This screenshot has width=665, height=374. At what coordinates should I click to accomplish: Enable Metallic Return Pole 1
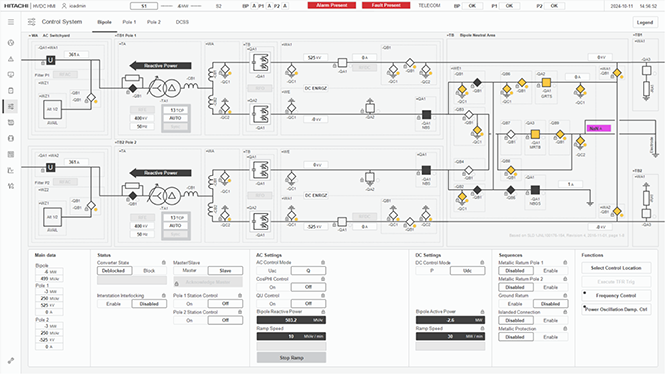[550, 271]
